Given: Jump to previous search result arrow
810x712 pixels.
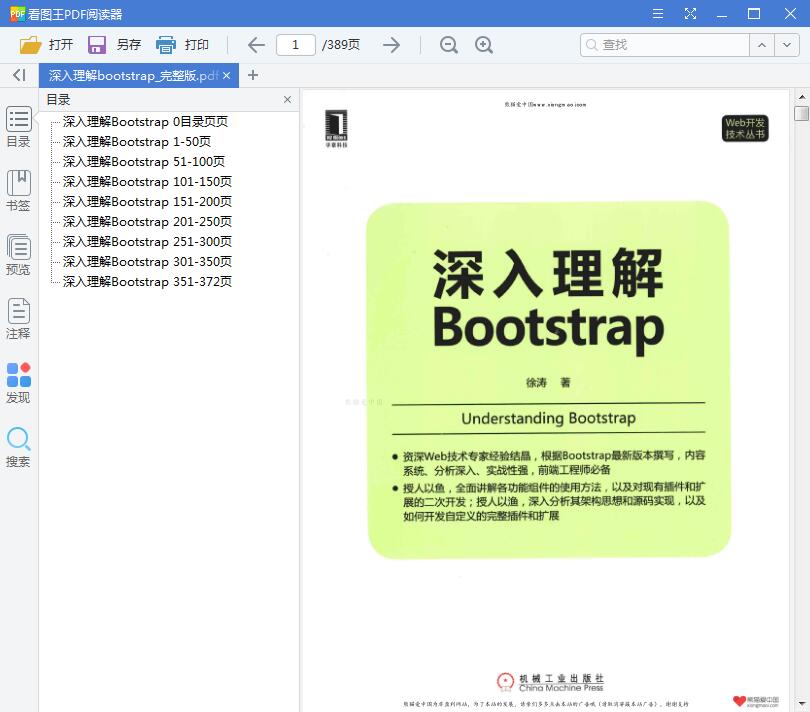Looking at the screenshot, I should tap(762, 45).
